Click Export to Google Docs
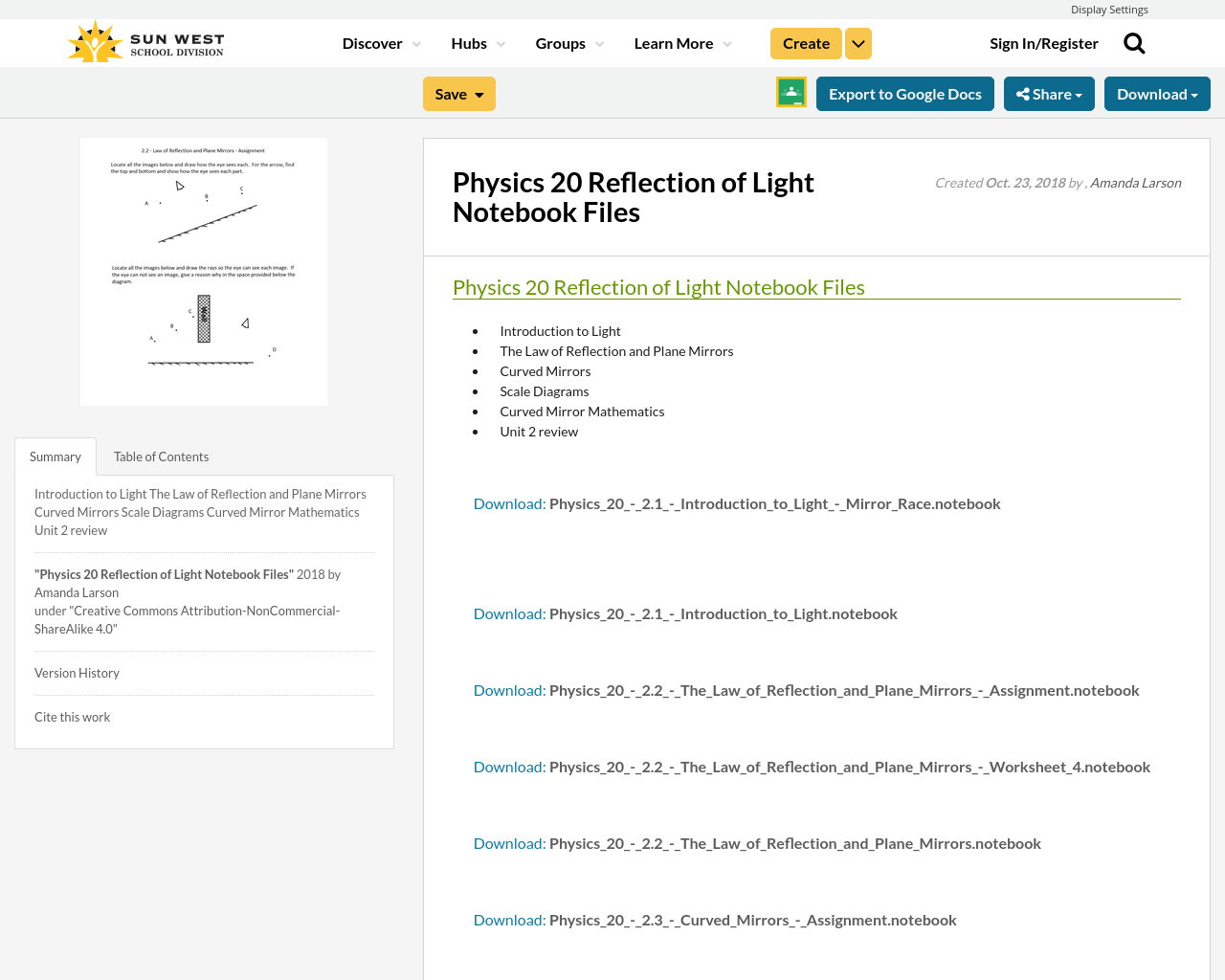The height and width of the screenshot is (980, 1225). click(904, 92)
